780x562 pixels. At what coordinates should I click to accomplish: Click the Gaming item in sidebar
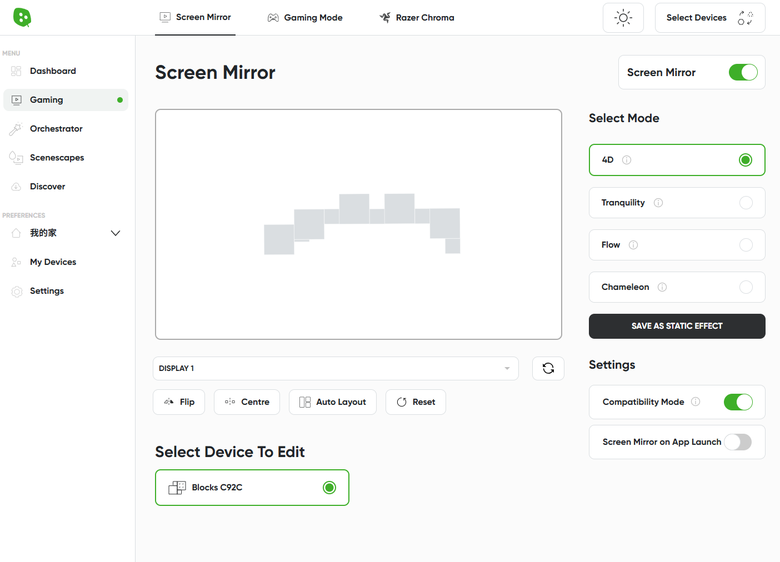[x=66, y=100]
